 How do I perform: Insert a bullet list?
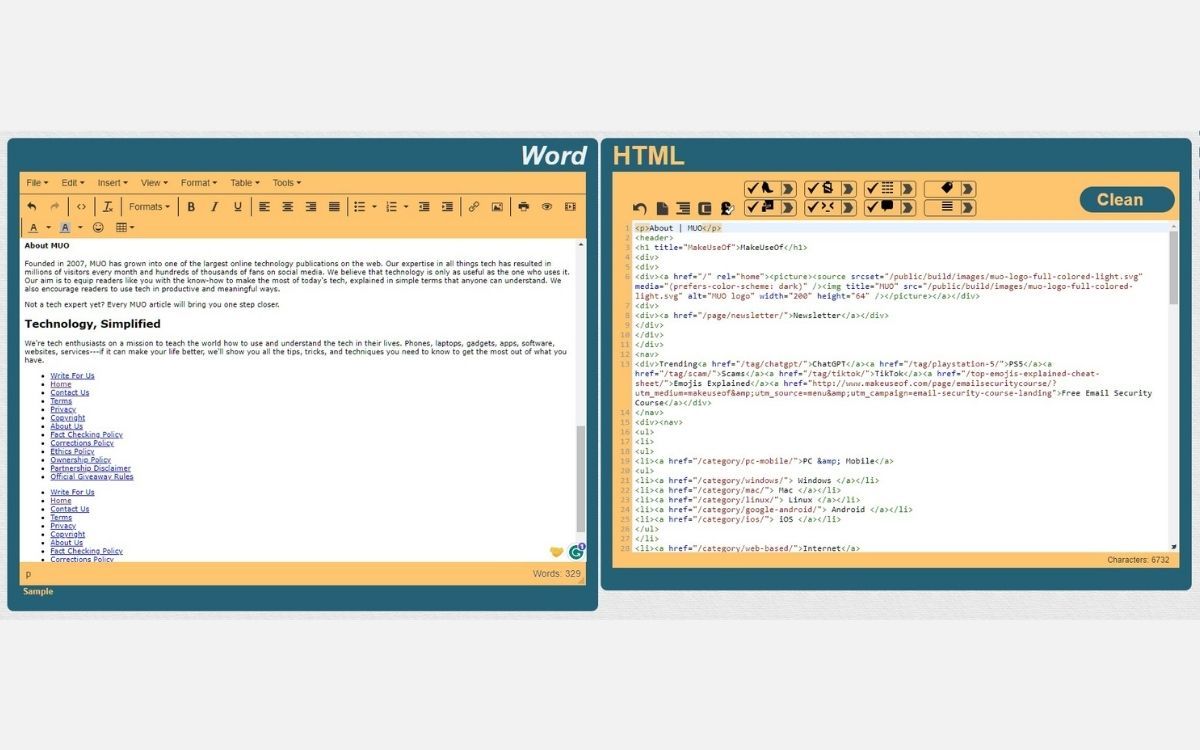(x=360, y=207)
